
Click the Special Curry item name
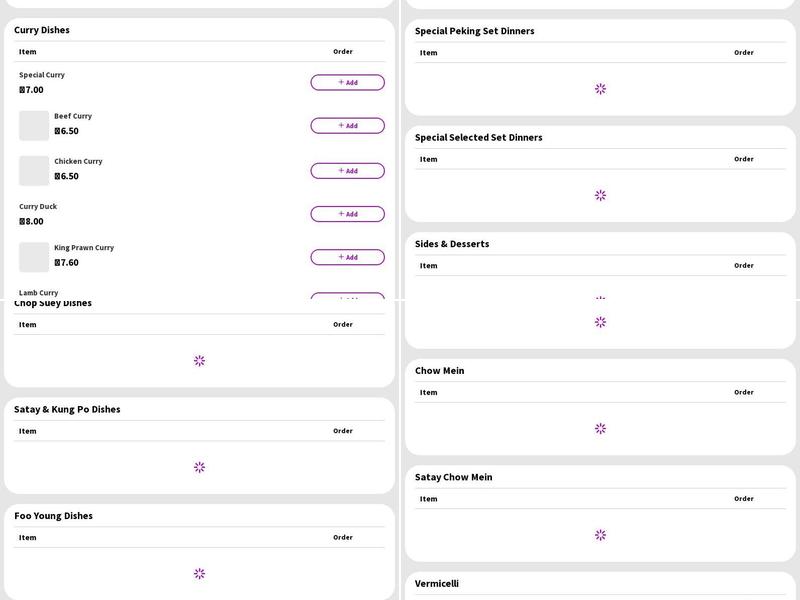click(42, 75)
